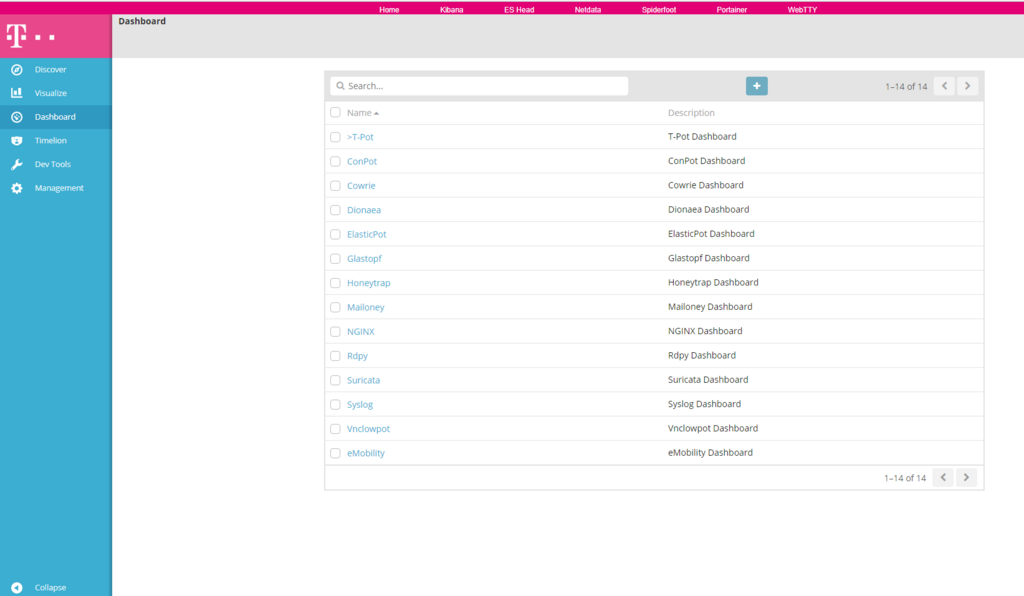1024x596 pixels.
Task: Open the Cowrie dashboard link
Action: [x=361, y=185]
